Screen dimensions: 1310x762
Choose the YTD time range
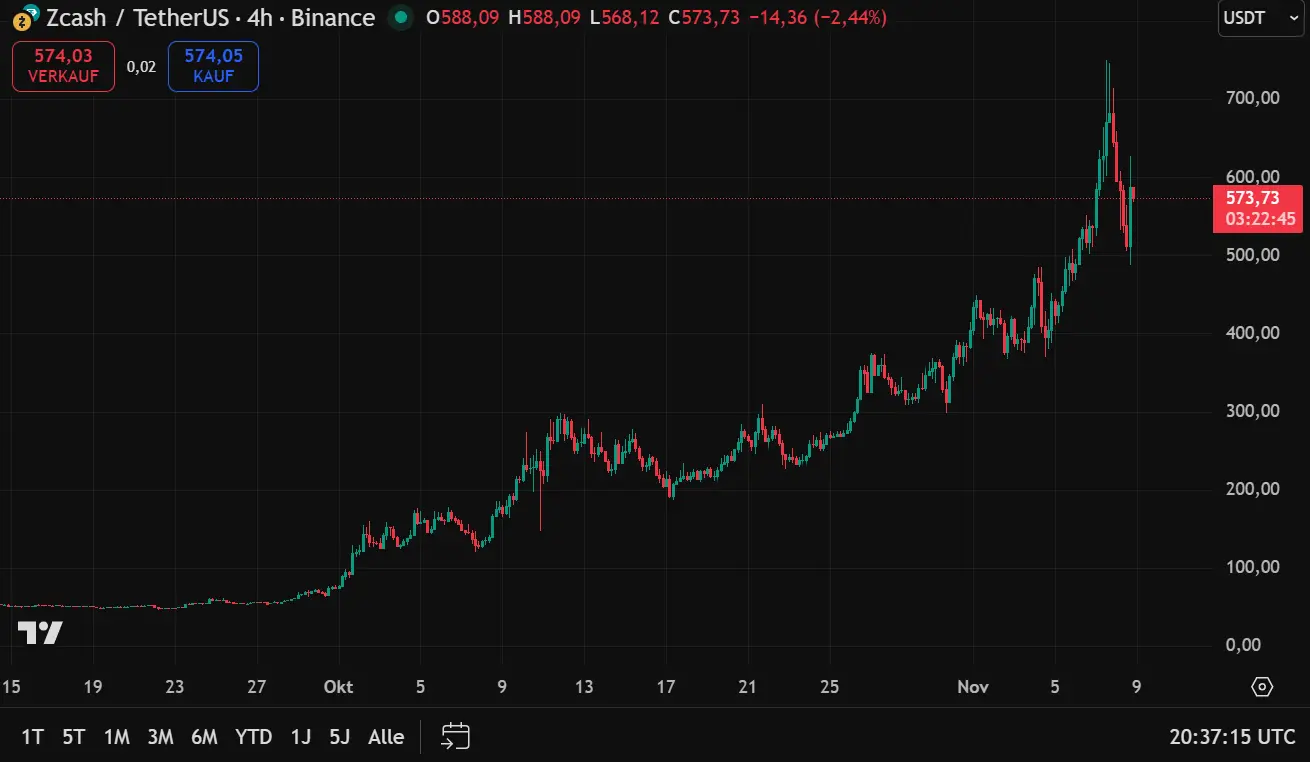(x=253, y=737)
